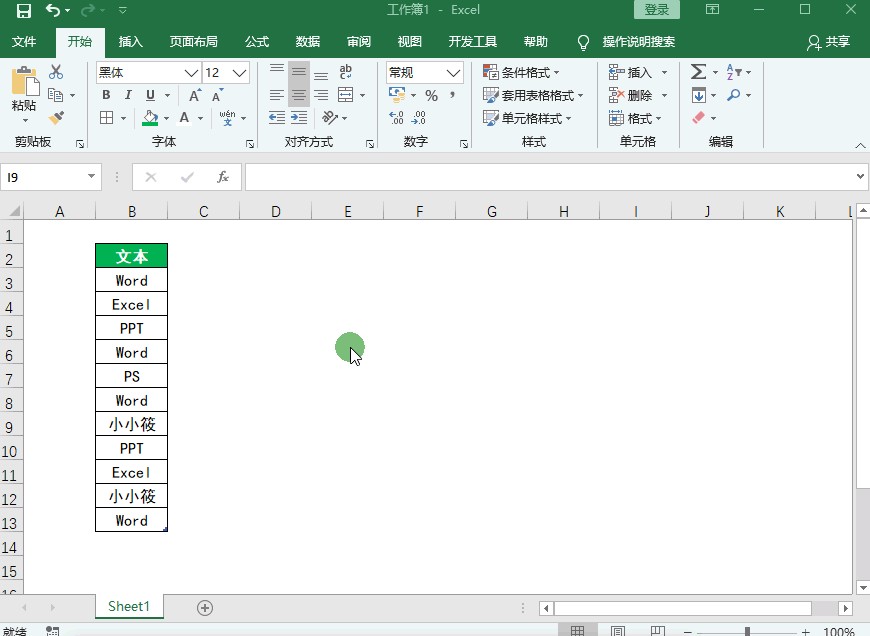Click the AutoSum sigma icon
The width and height of the screenshot is (870, 636).
coord(698,72)
